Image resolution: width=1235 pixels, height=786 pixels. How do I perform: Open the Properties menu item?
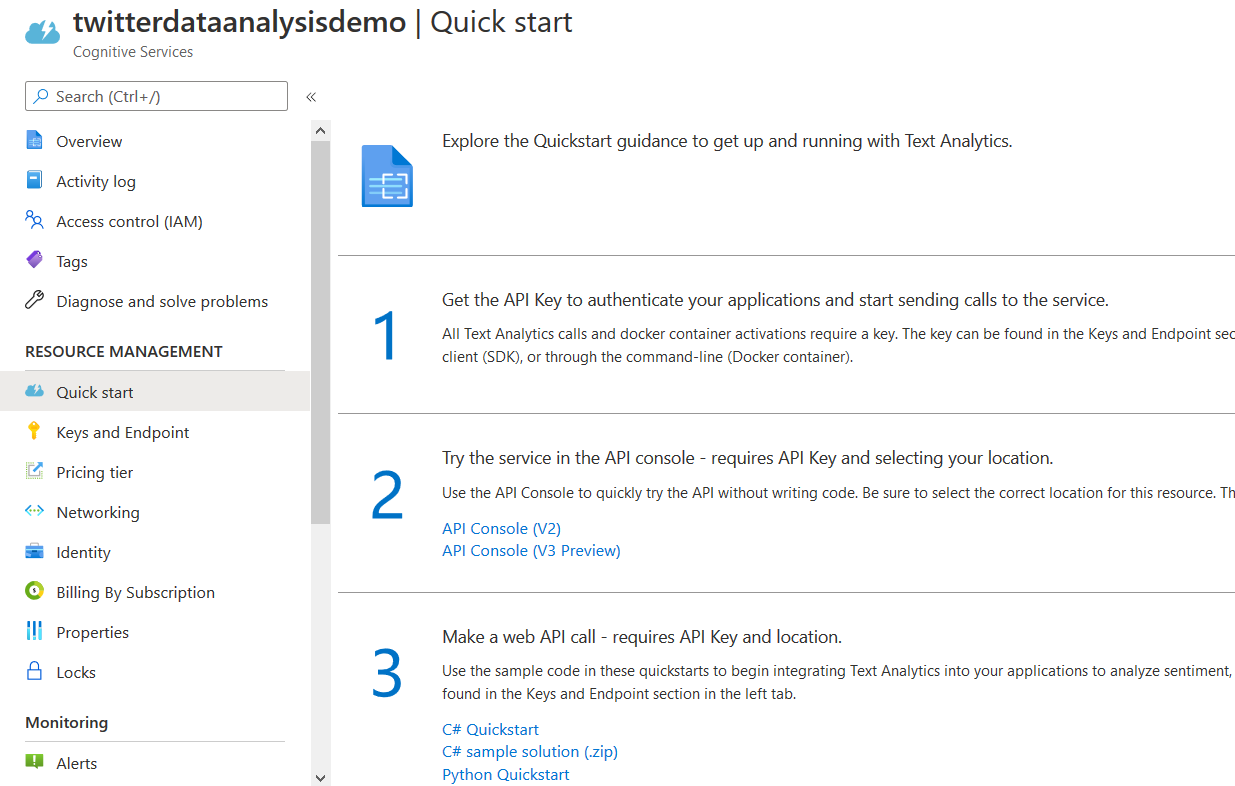(x=92, y=632)
